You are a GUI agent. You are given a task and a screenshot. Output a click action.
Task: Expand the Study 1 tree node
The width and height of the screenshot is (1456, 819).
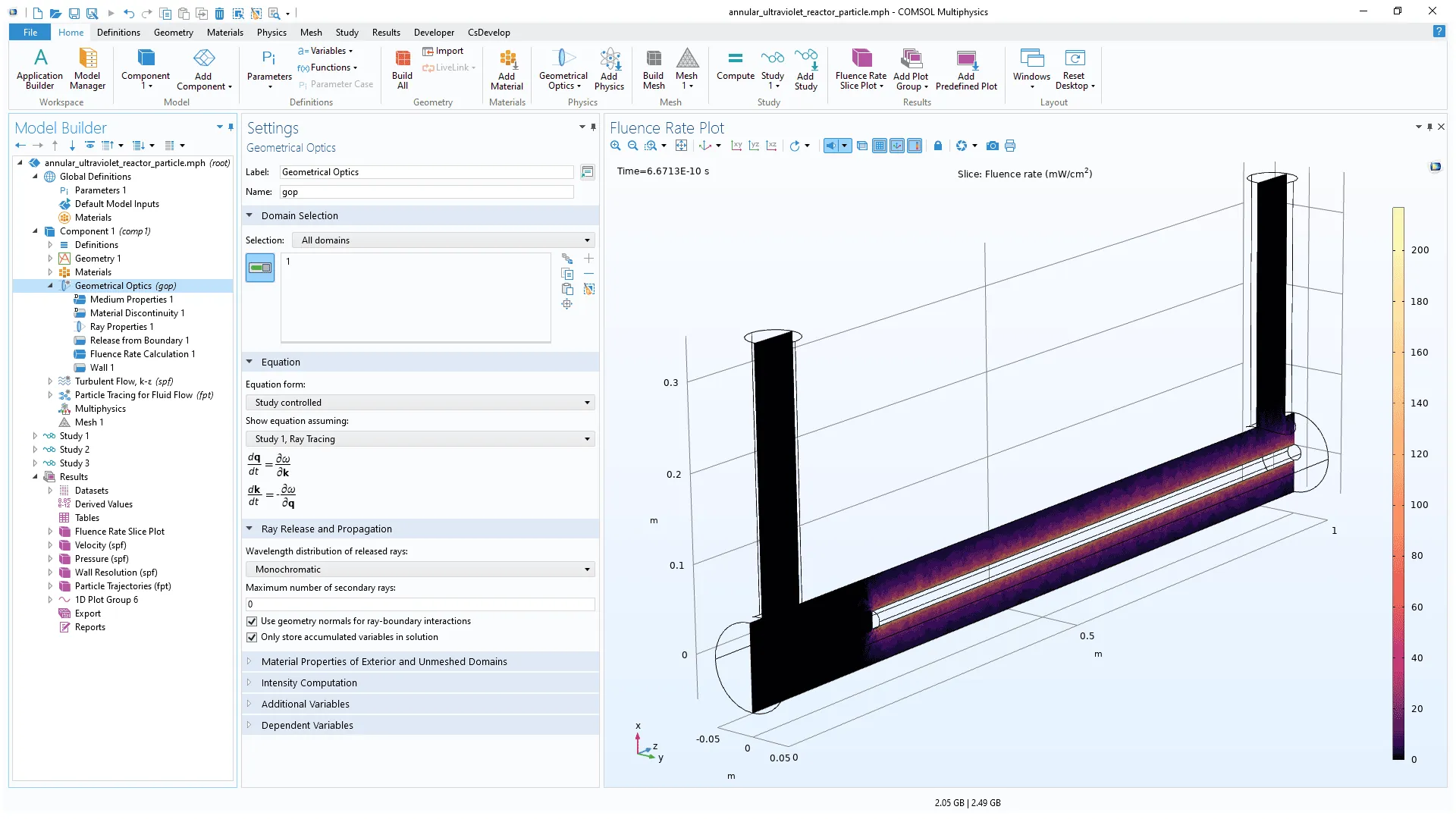[35, 436]
